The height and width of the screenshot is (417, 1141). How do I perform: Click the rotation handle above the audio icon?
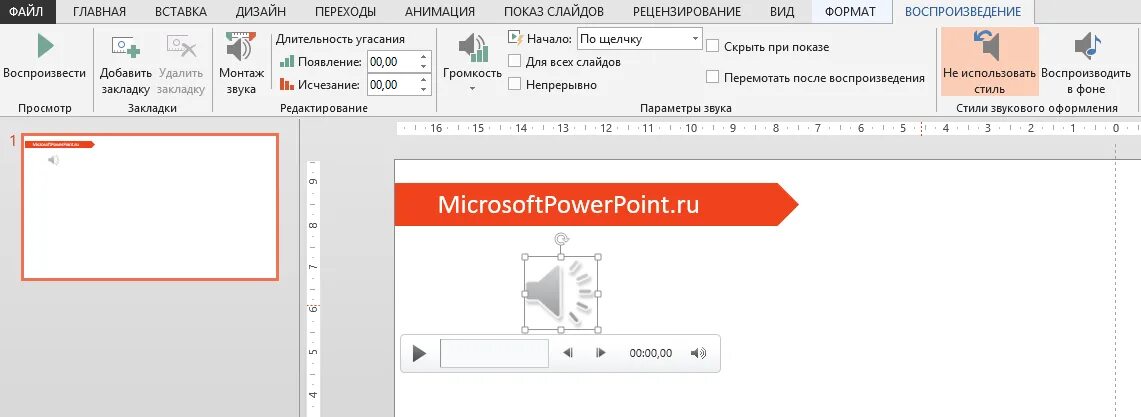click(x=560, y=238)
